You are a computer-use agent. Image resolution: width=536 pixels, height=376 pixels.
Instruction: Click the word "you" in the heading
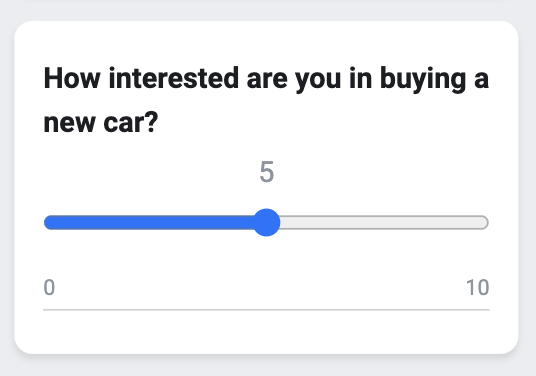coord(318,83)
